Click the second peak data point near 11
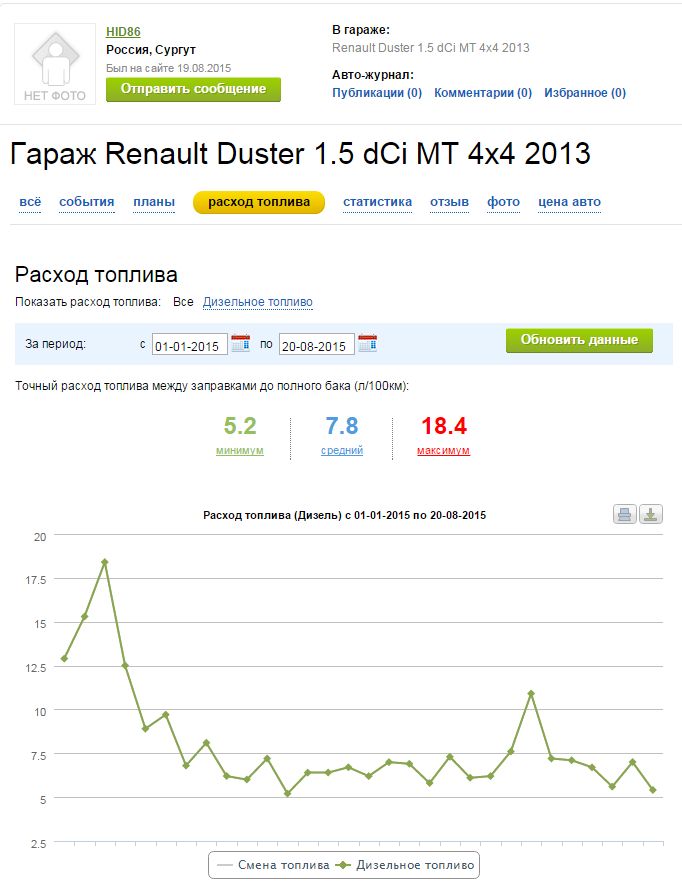Viewport: 682px width, 888px height. pos(531,693)
